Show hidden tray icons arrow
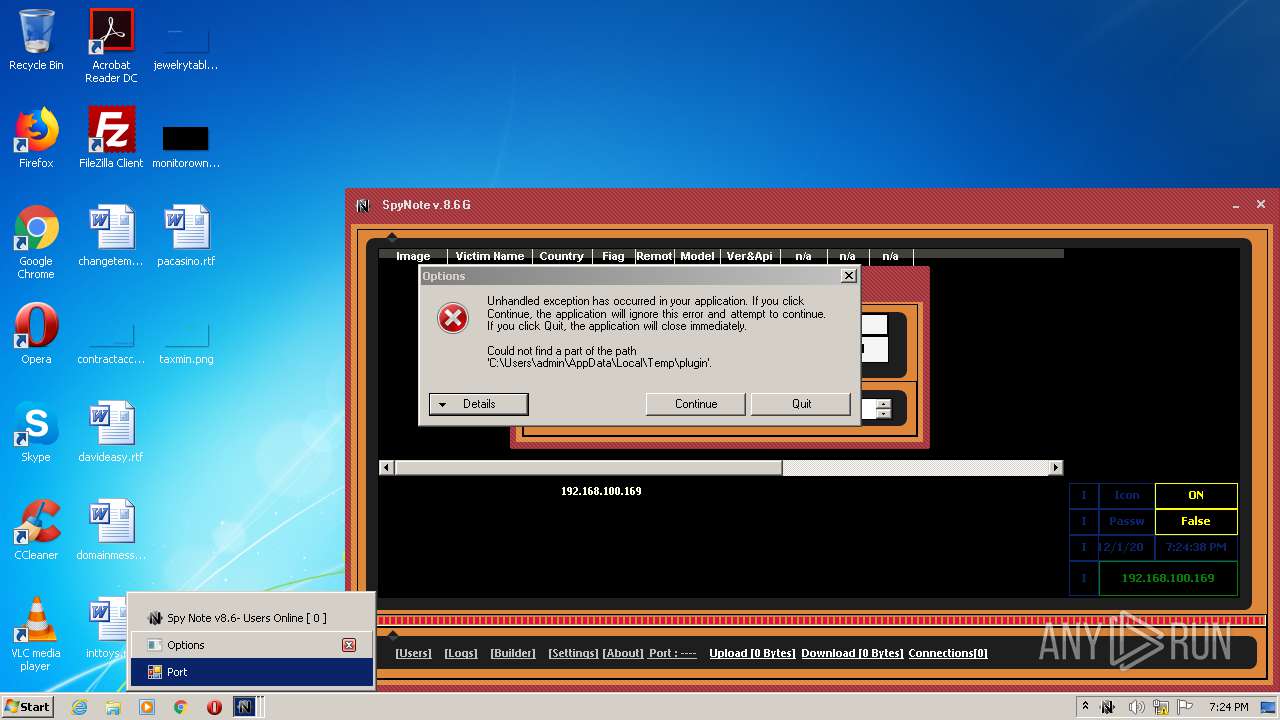This screenshot has height=720, width=1280. (x=1086, y=707)
